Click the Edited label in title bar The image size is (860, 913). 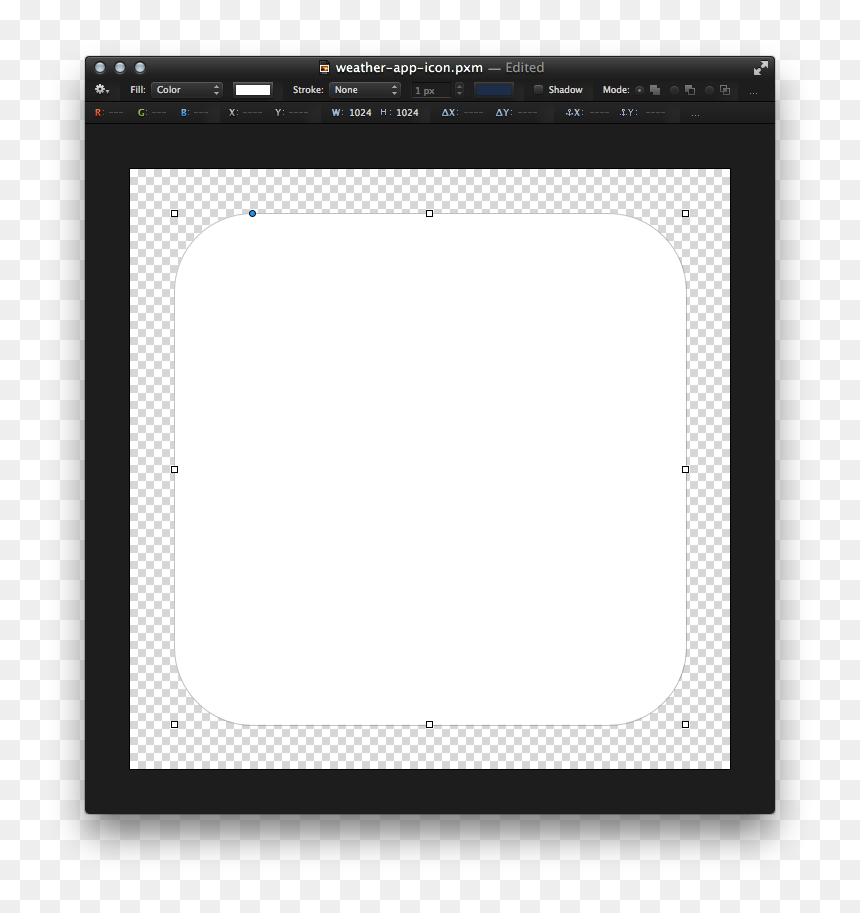(x=525, y=68)
